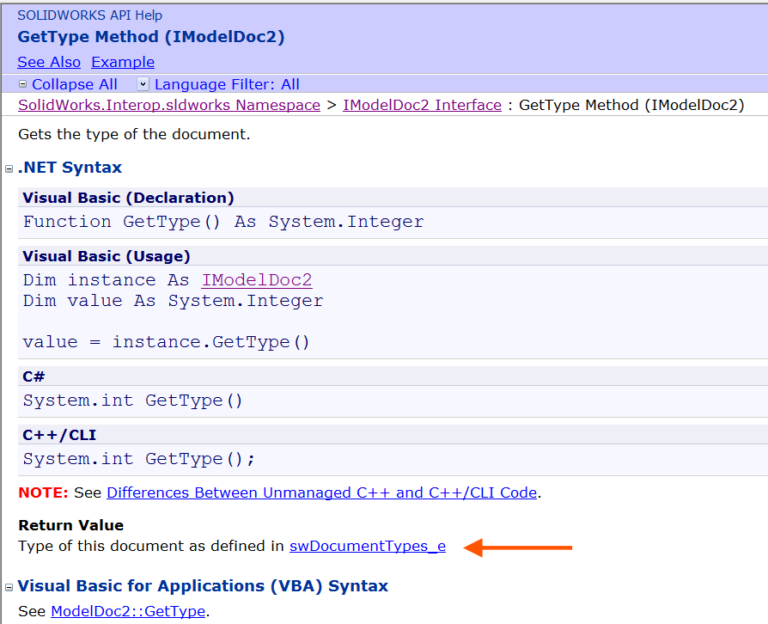Image resolution: width=768 pixels, height=624 pixels.
Task: Open SolidWorks.Interop.sldworks Namespace link
Action: click(x=169, y=105)
